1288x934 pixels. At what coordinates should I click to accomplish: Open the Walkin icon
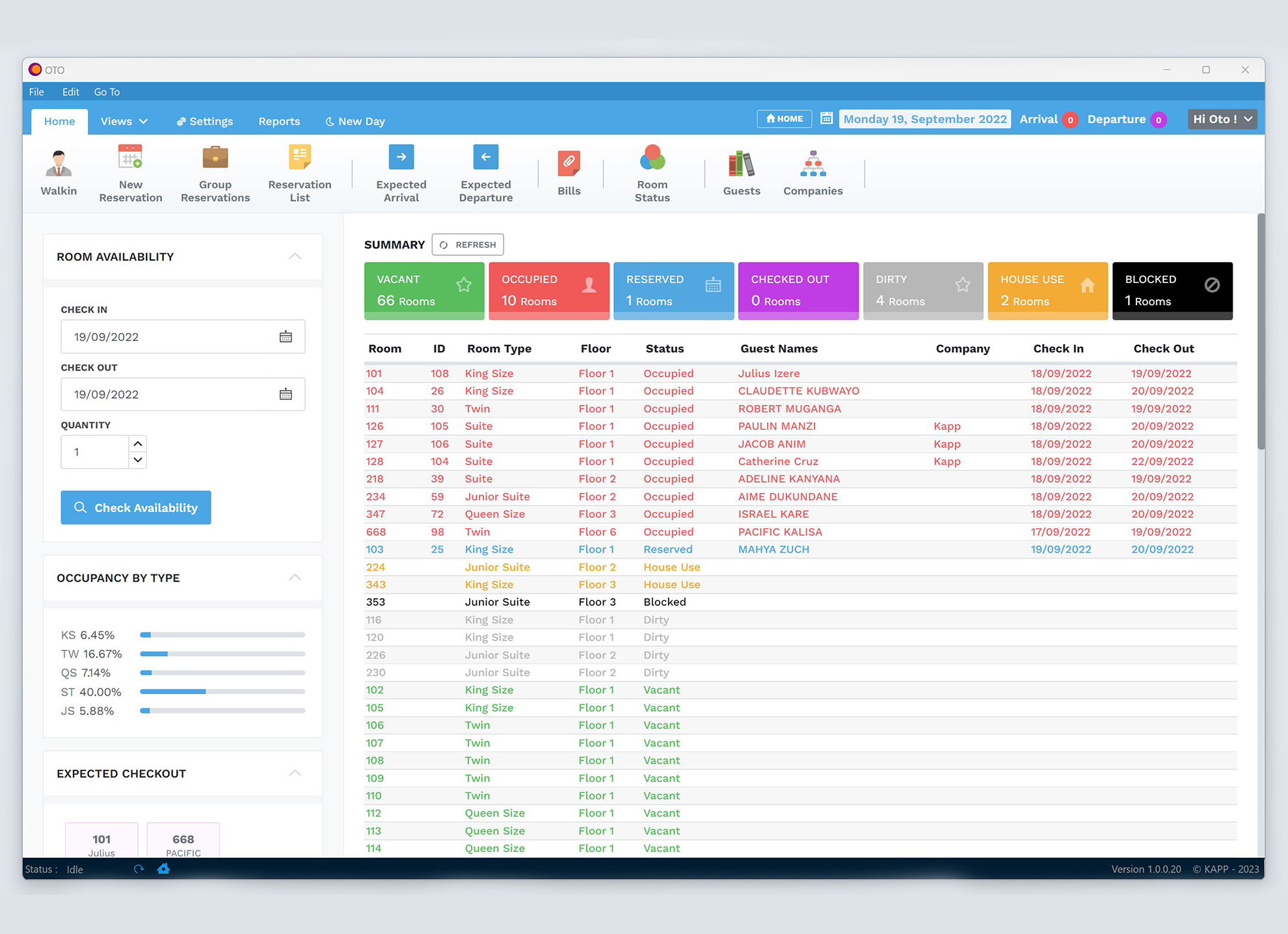click(x=59, y=163)
